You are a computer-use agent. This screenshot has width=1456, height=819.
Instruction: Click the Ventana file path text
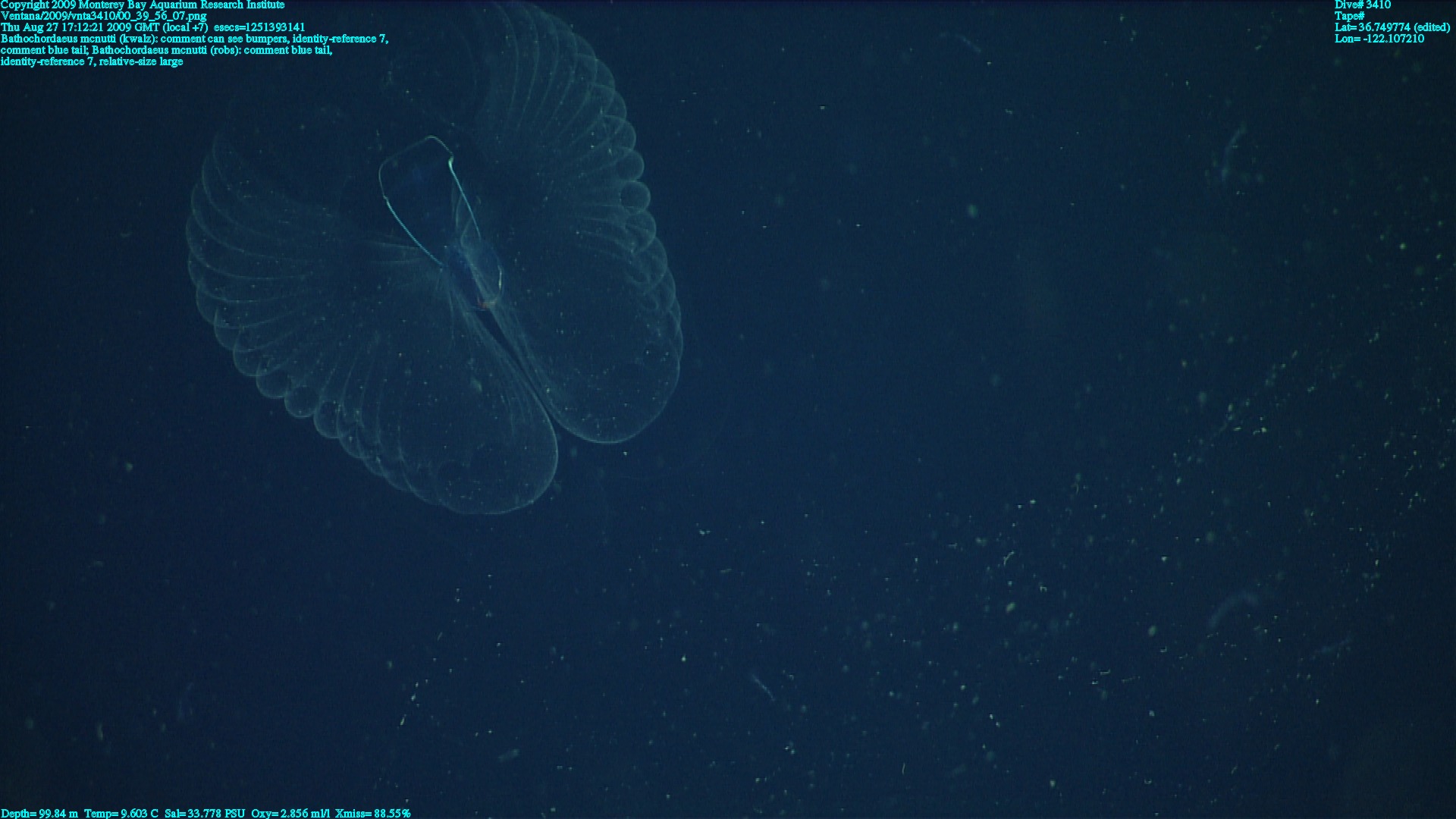104,16
